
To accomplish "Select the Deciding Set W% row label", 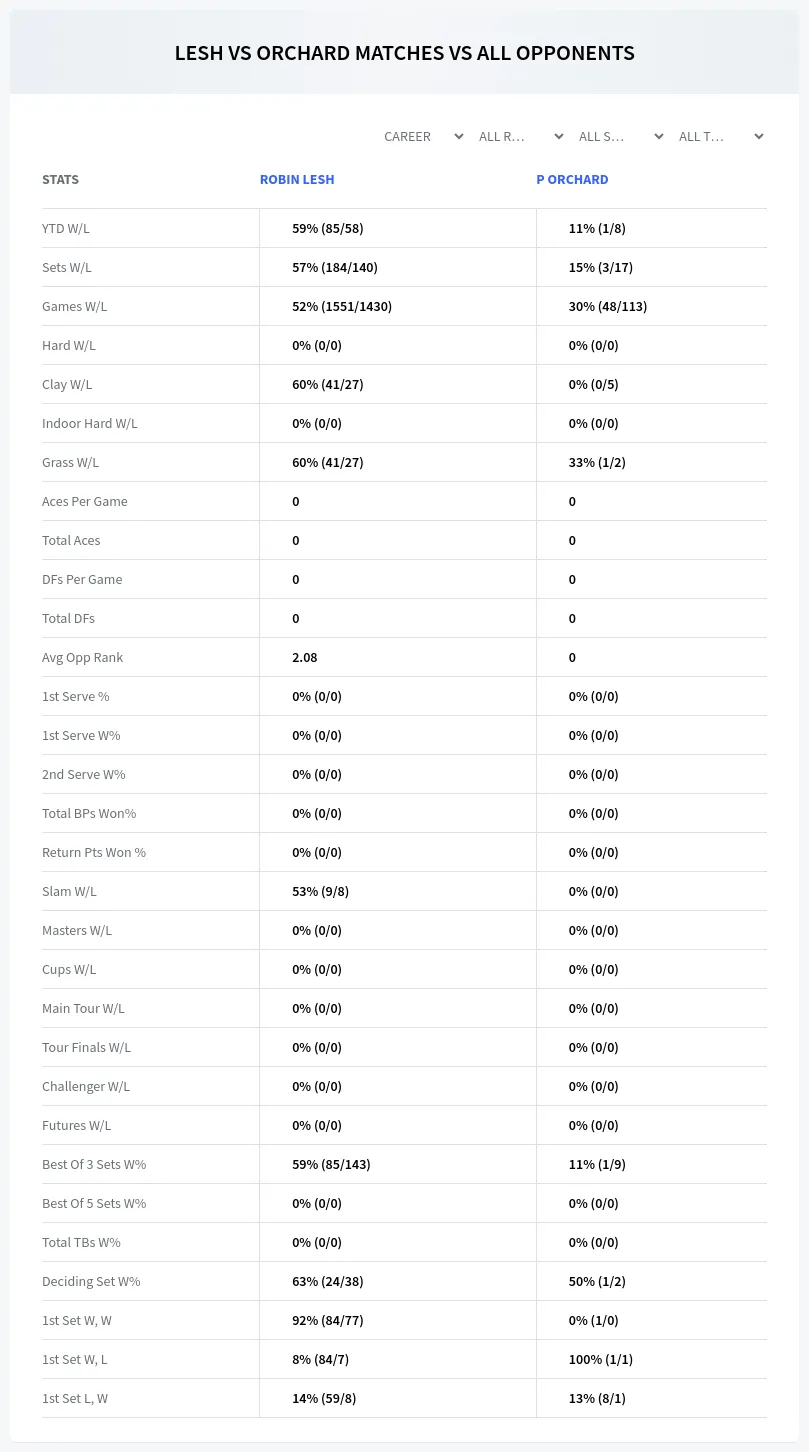I will pos(91,1281).
